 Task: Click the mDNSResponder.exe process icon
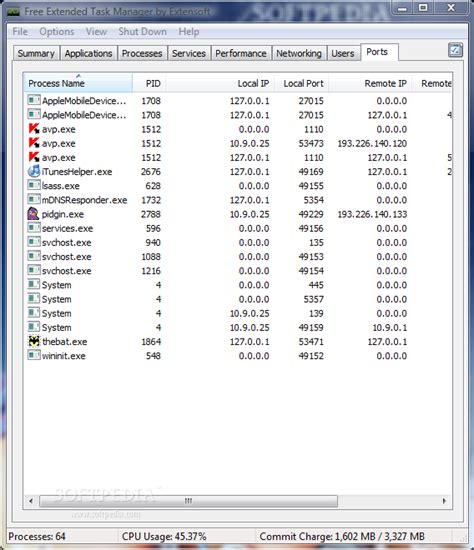point(34,199)
